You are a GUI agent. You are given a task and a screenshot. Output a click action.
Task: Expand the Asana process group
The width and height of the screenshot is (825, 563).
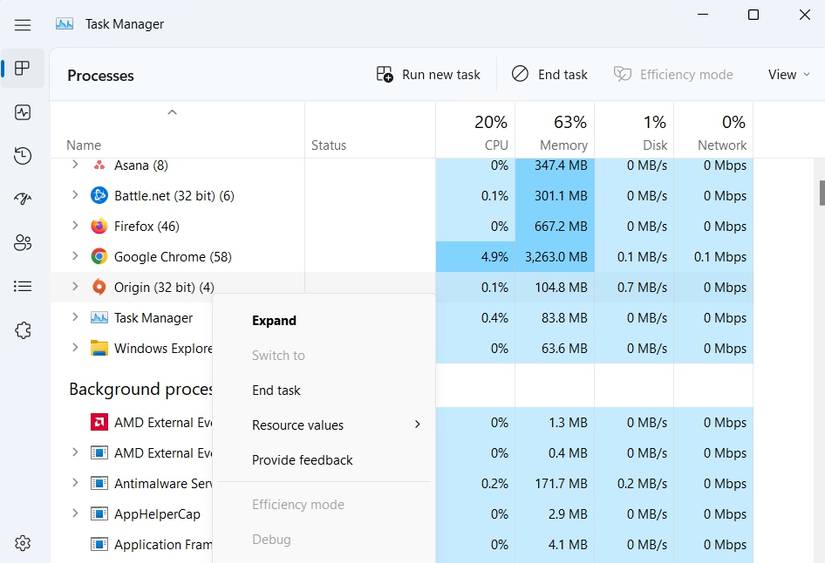(75, 165)
